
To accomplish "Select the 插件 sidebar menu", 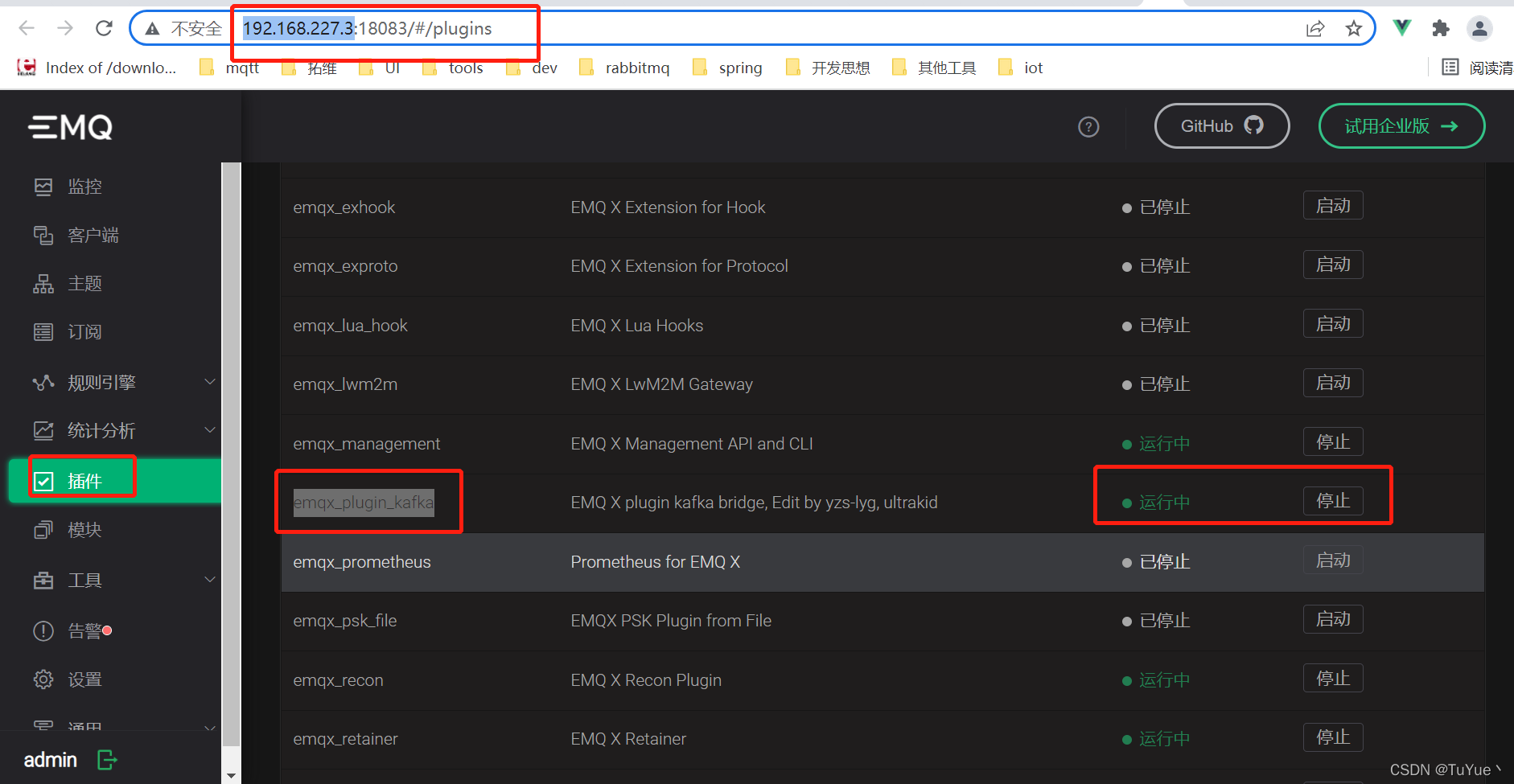I will tap(114, 481).
